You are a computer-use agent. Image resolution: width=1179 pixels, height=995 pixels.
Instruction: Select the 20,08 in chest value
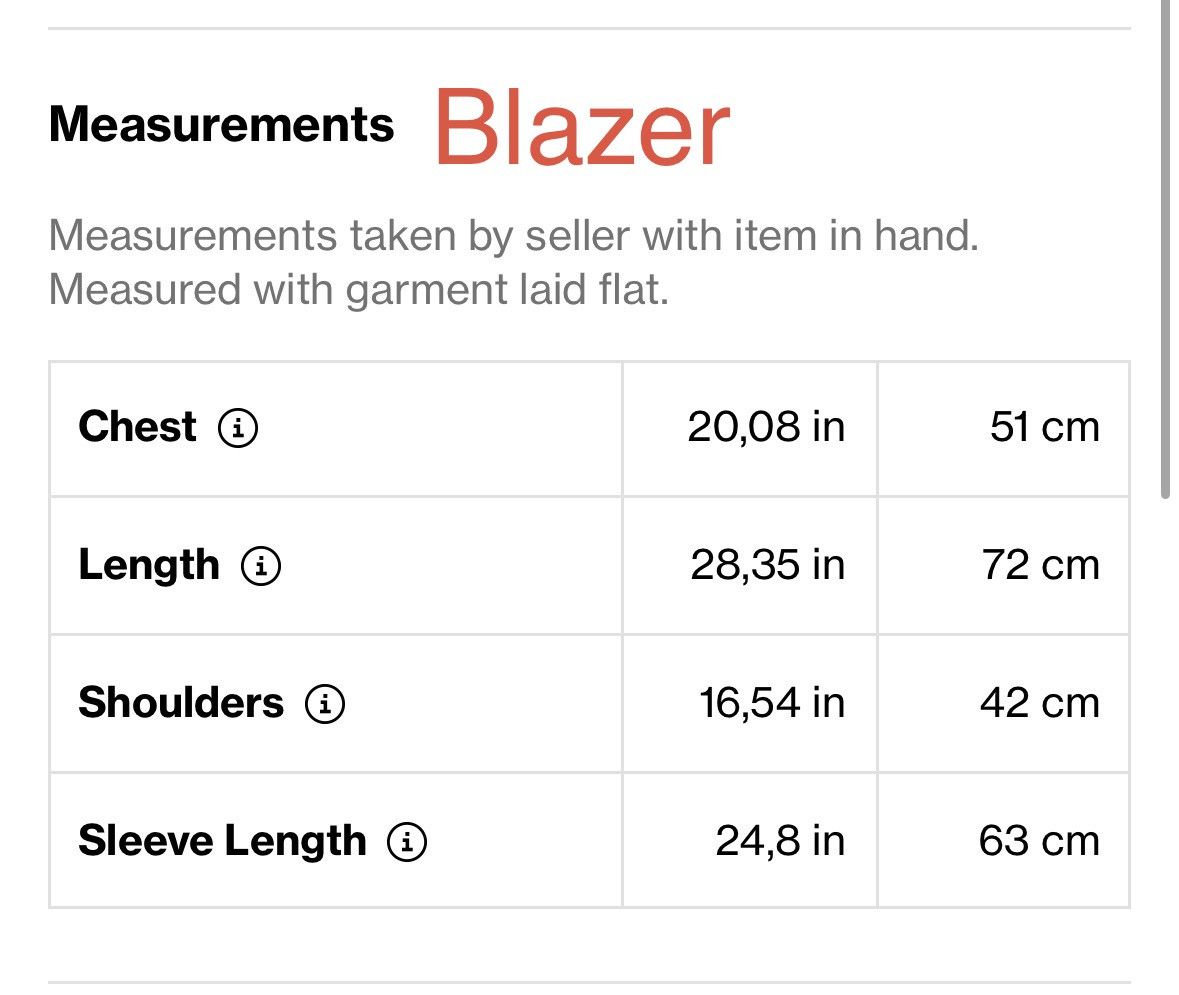pyautogui.click(x=766, y=427)
